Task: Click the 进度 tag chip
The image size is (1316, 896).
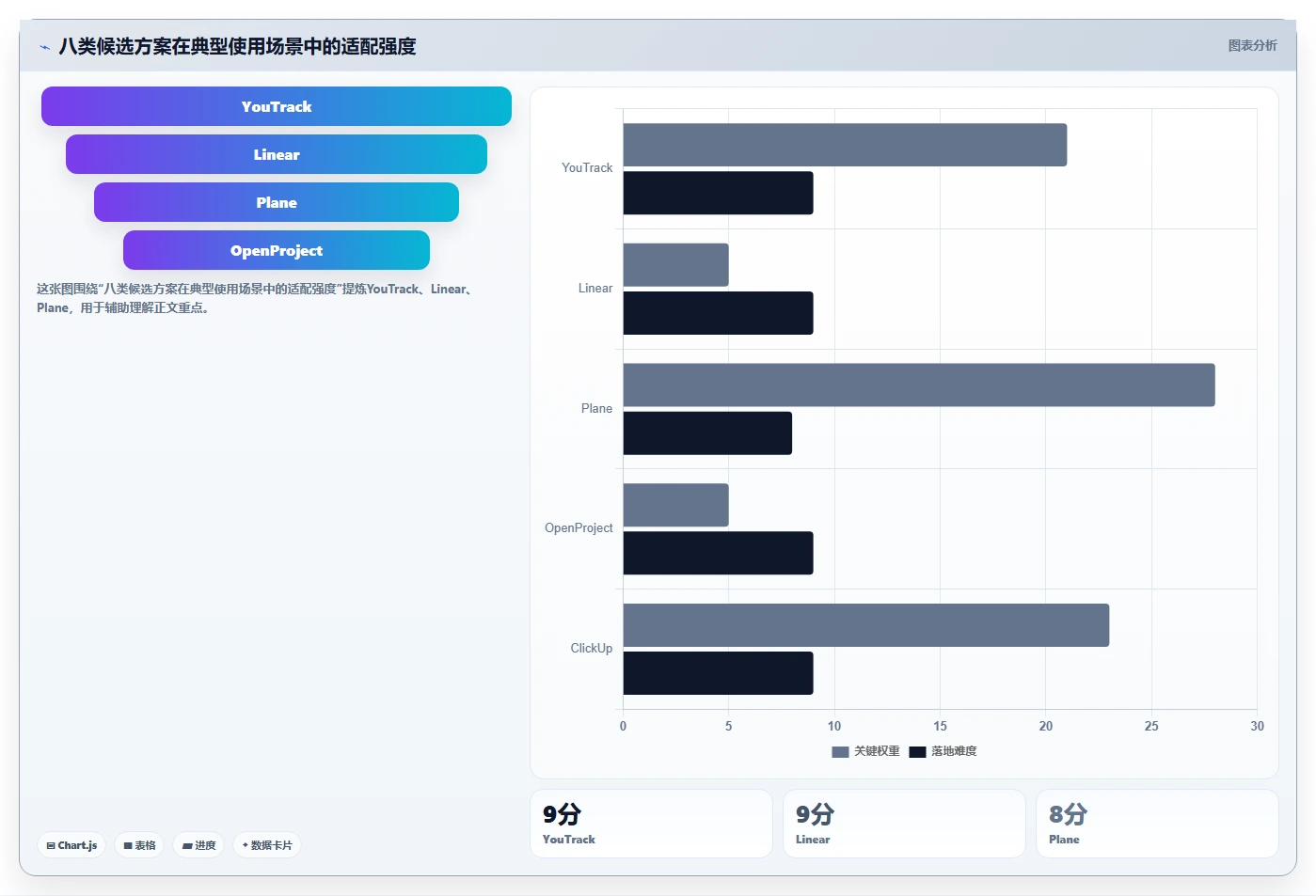Action: tap(198, 845)
